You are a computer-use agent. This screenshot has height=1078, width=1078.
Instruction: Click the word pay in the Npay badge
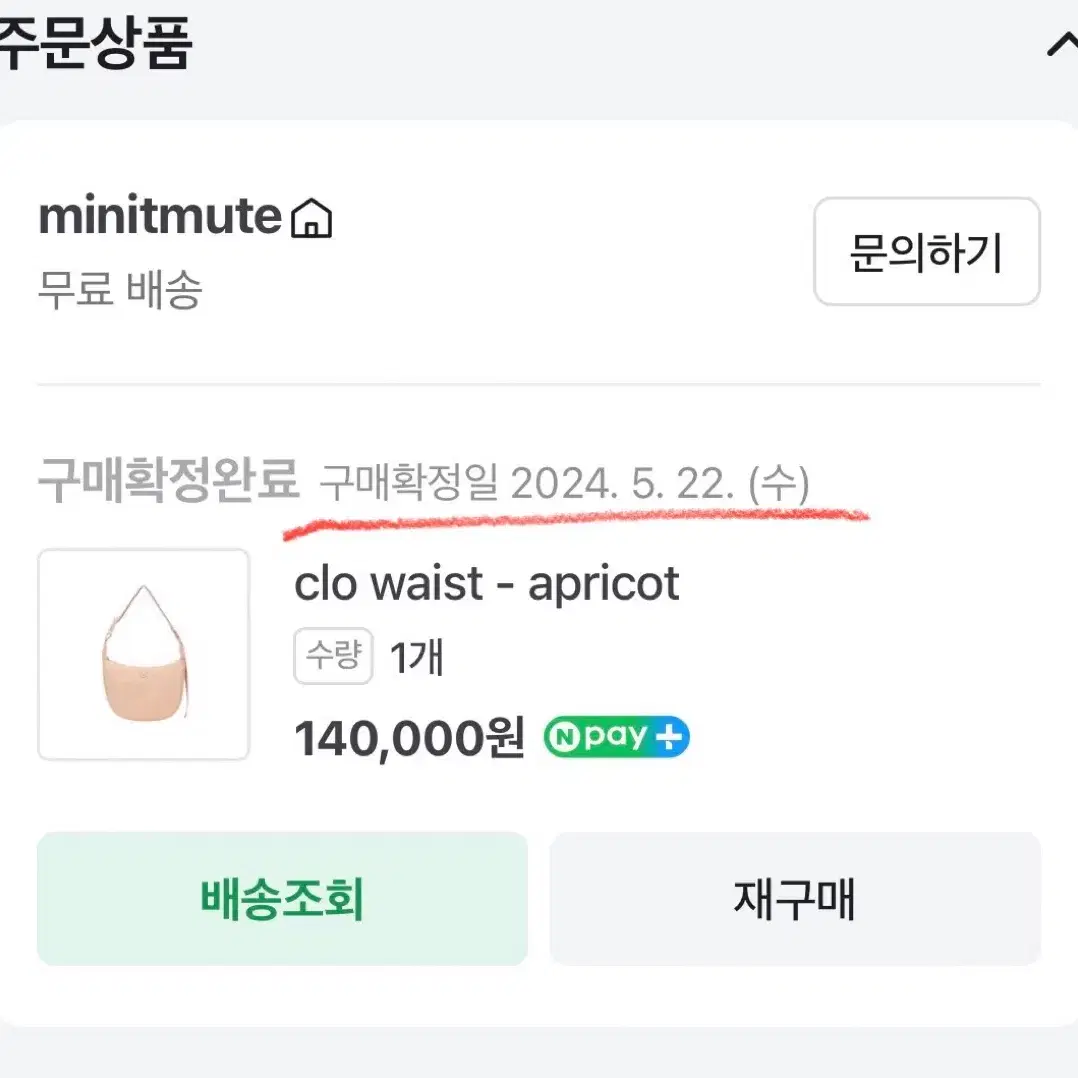(x=616, y=736)
